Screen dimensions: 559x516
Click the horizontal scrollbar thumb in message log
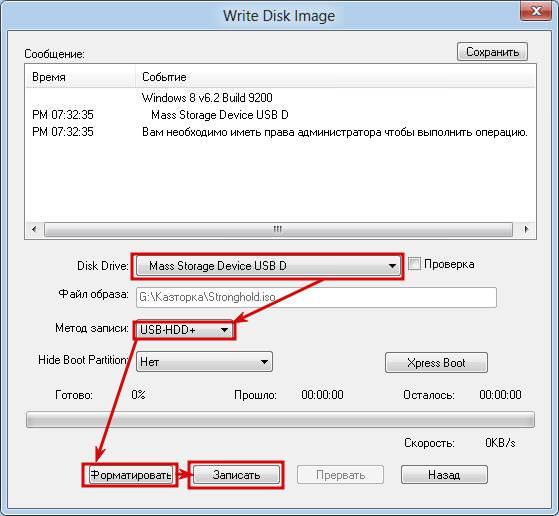(278, 229)
